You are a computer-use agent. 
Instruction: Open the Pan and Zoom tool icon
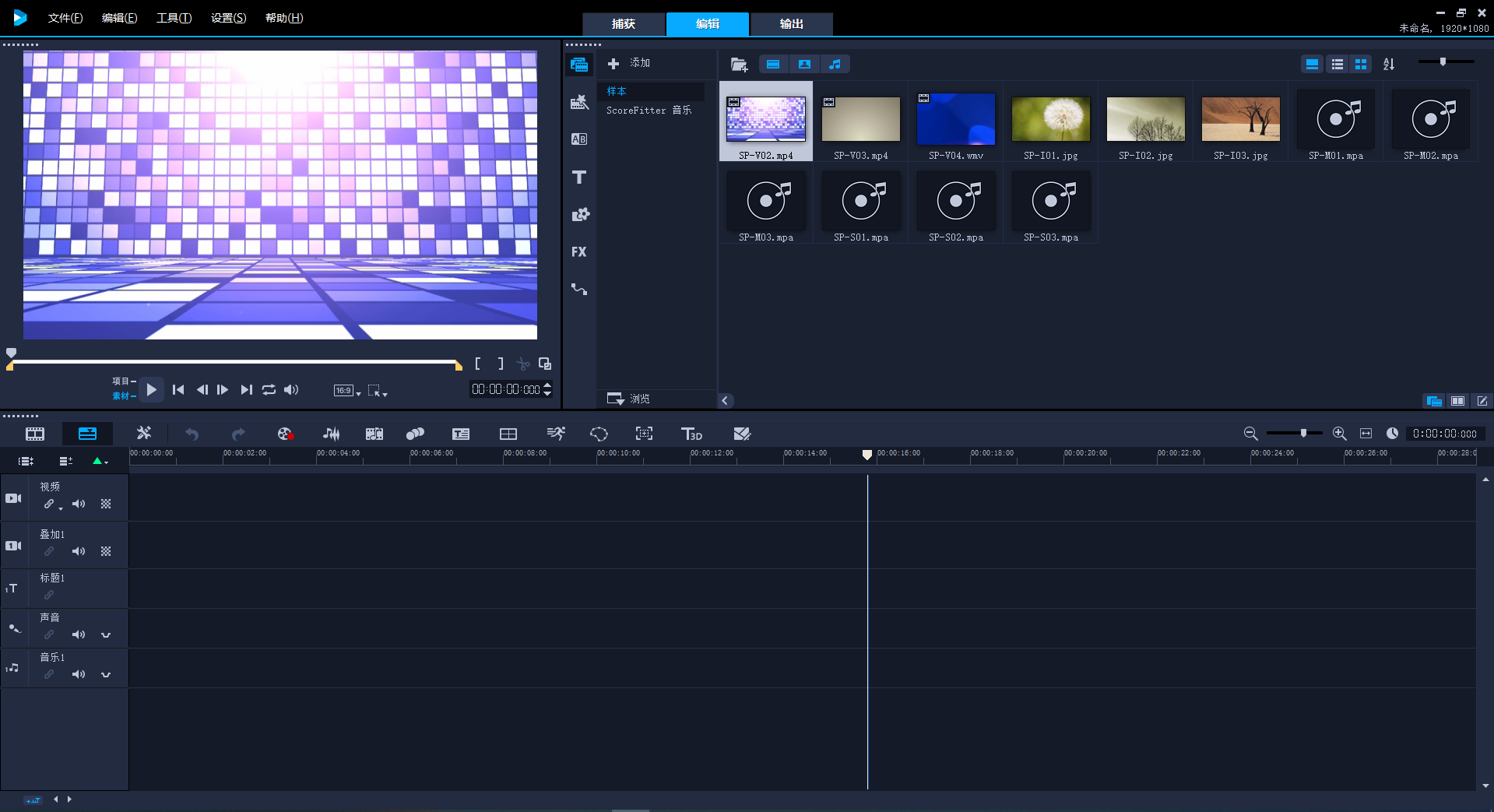pyautogui.click(x=644, y=434)
